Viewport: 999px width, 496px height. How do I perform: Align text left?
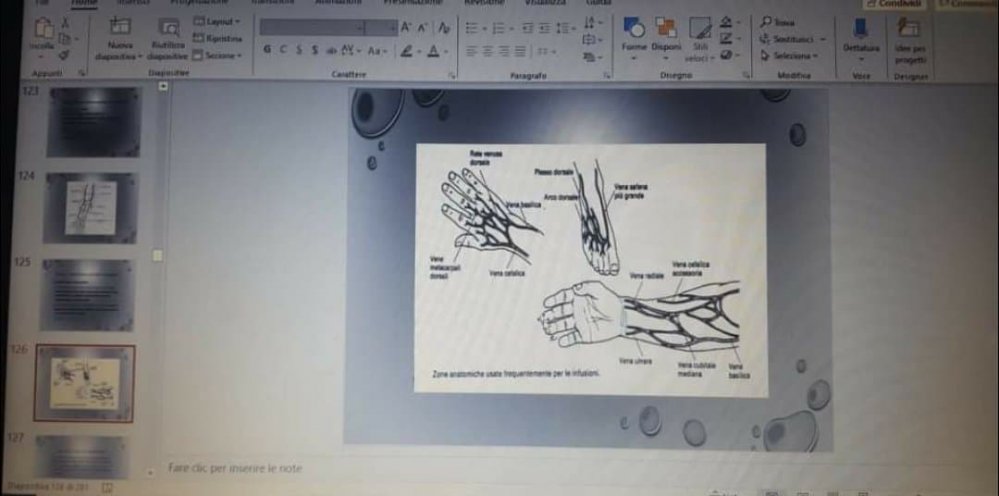coord(473,52)
